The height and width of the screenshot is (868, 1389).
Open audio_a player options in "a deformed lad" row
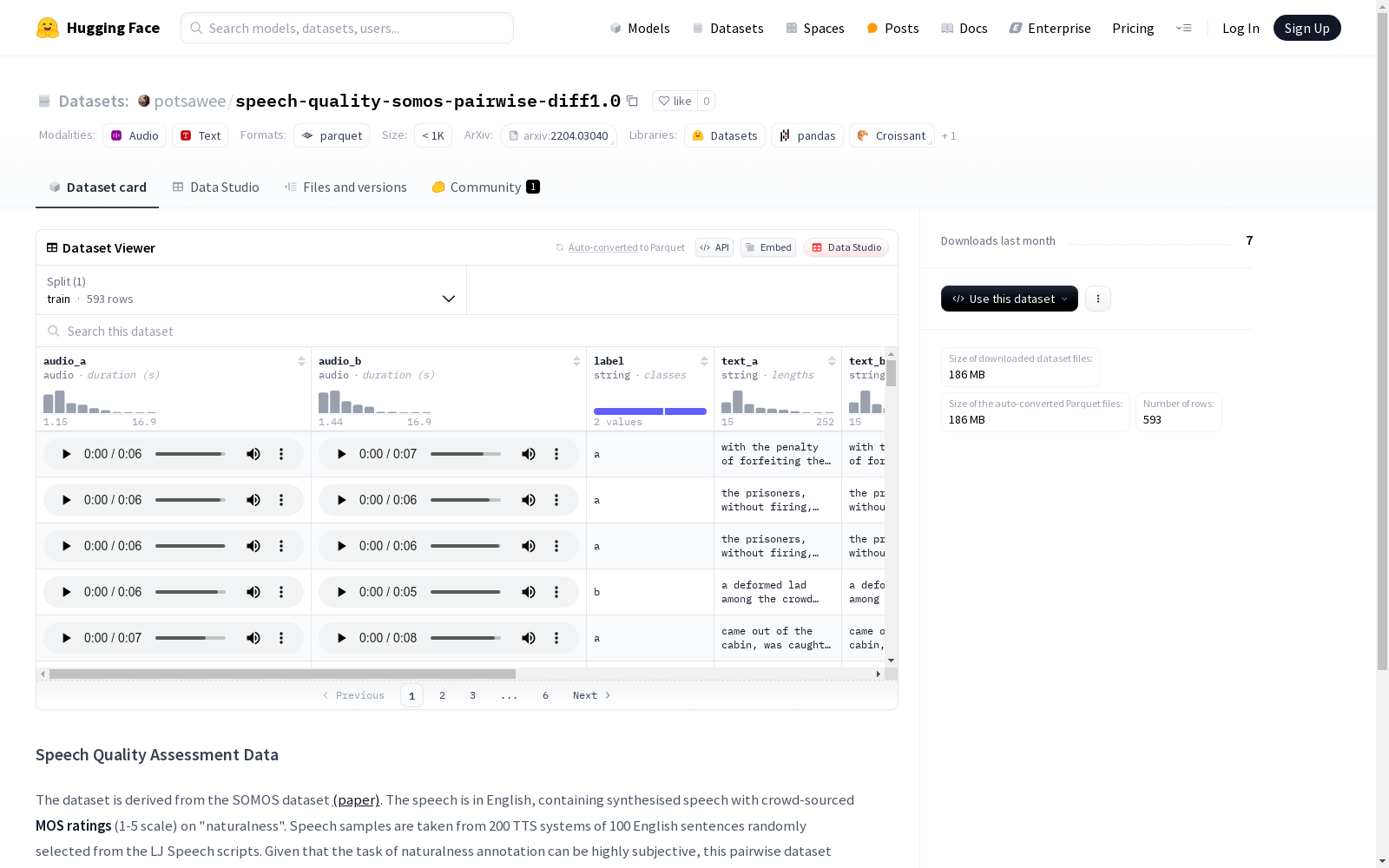point(281,592)
